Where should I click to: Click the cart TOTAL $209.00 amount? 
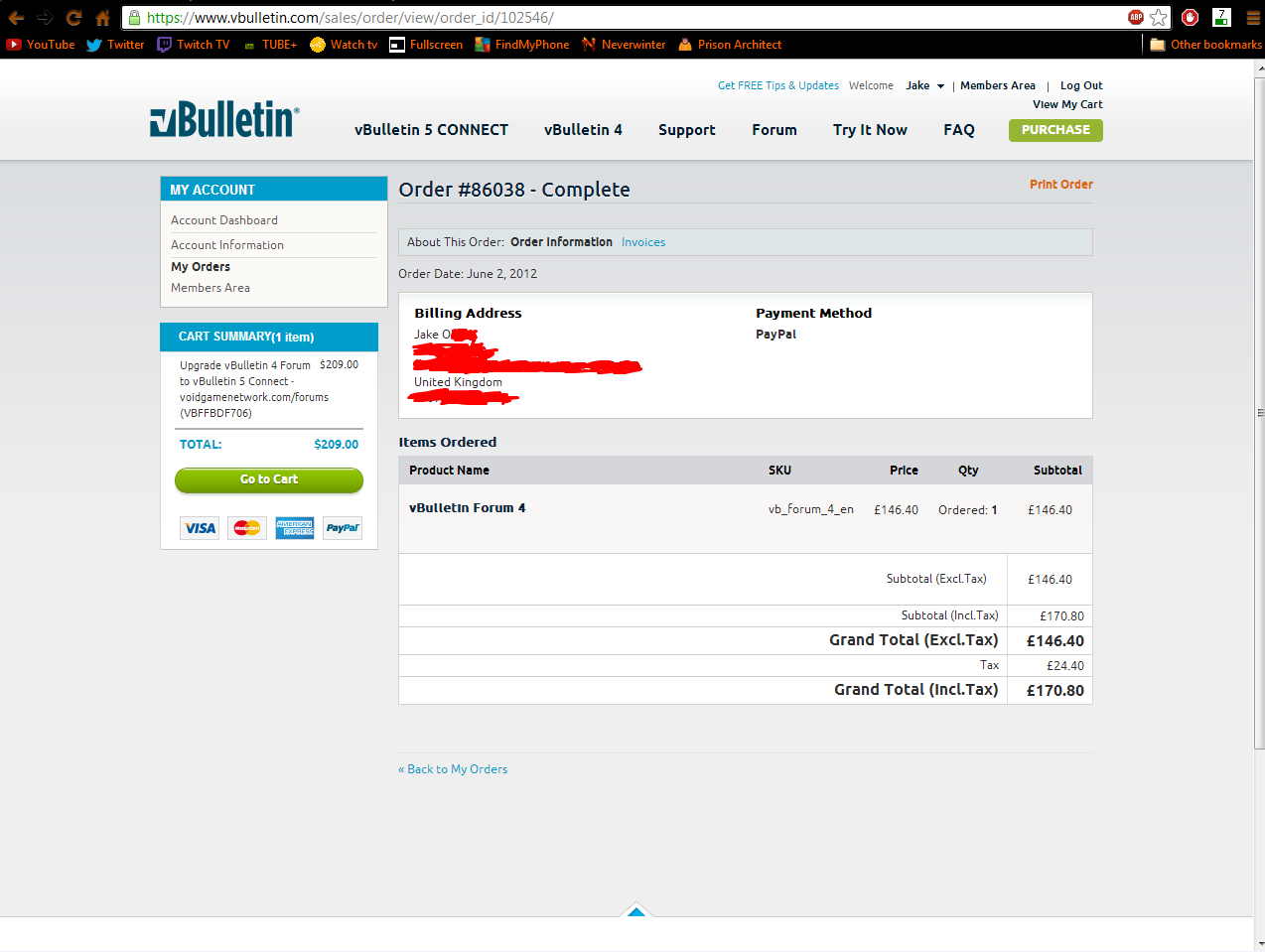pos(336,445)
